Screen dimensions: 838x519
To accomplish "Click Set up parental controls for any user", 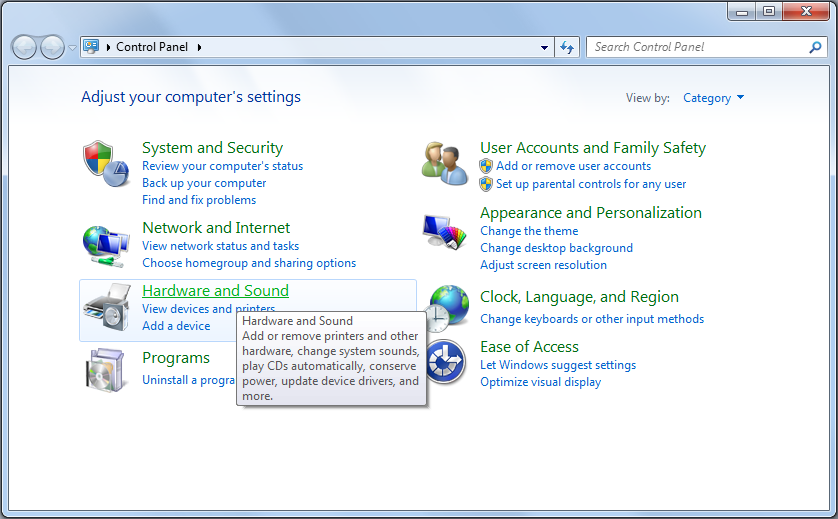I will pyautogui.click(x=591, y=184).
